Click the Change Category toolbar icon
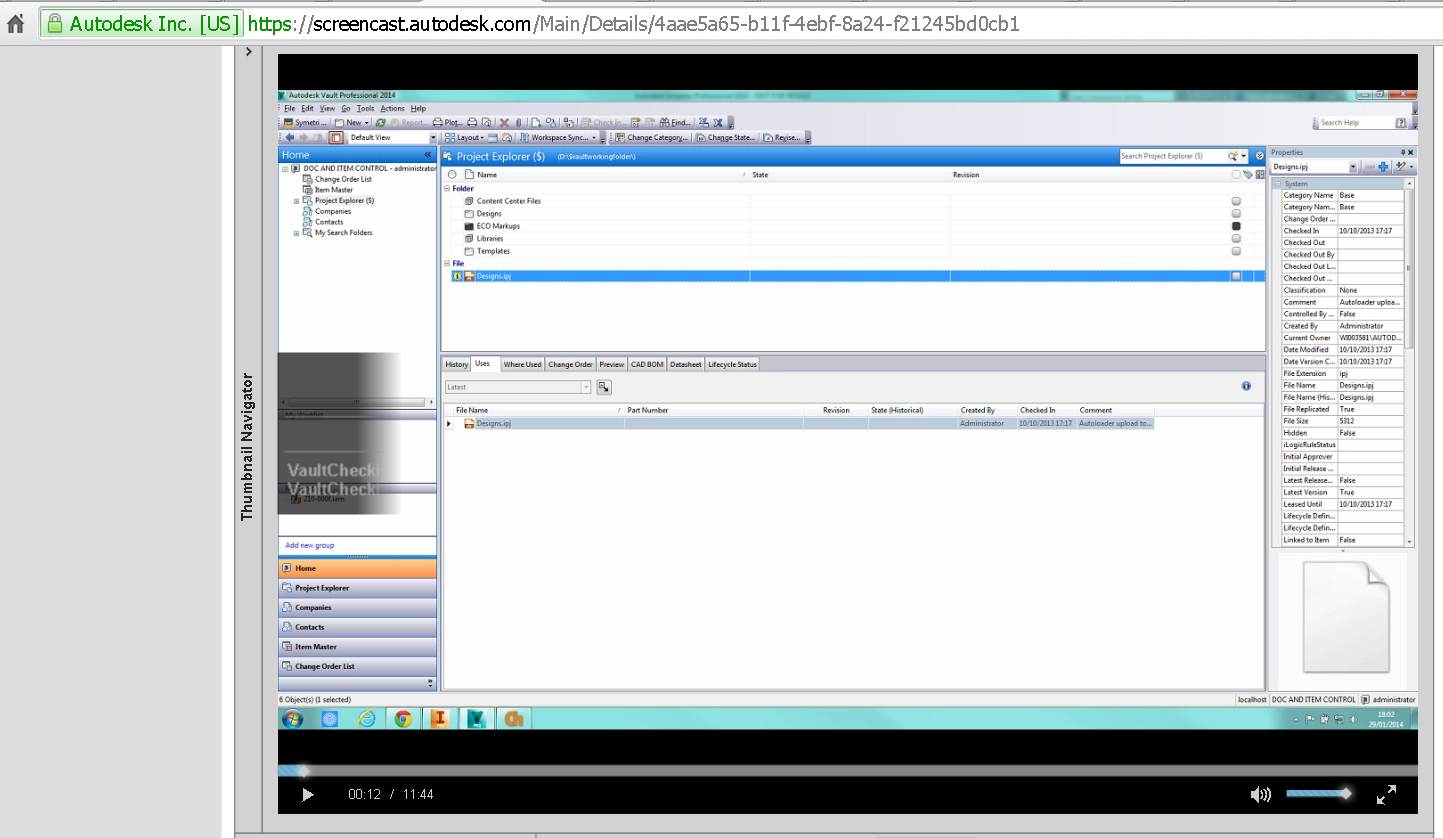 (655, 137)
